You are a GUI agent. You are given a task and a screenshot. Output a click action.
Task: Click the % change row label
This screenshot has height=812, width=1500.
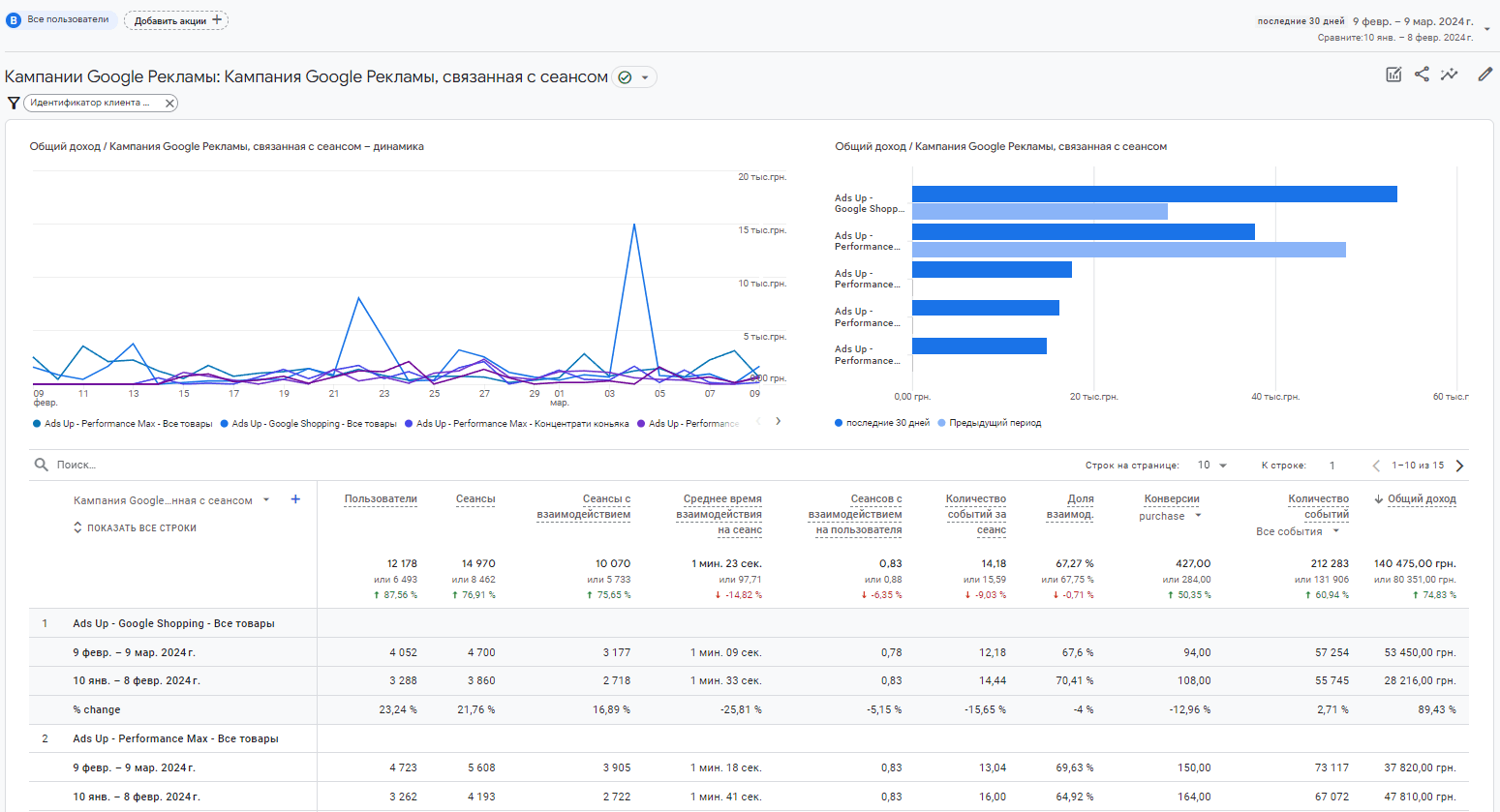click(97, 709)
